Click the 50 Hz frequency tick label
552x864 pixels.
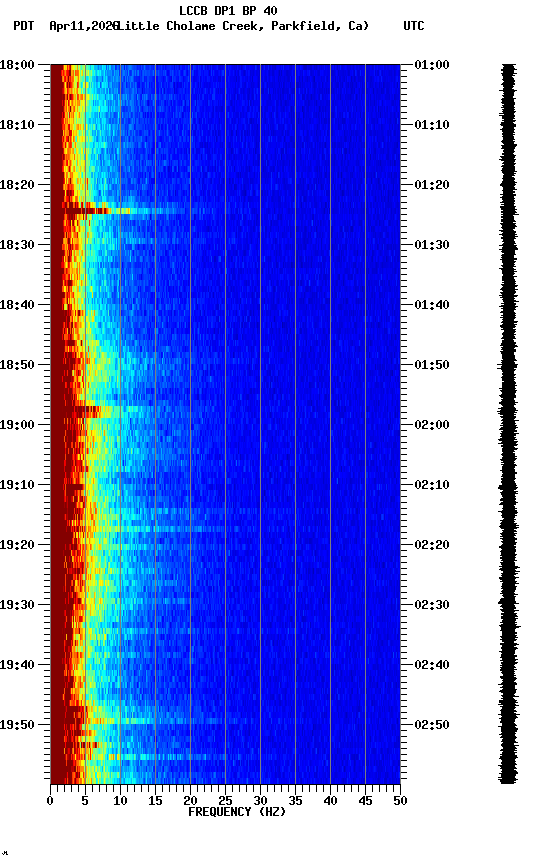pos(400,801)
